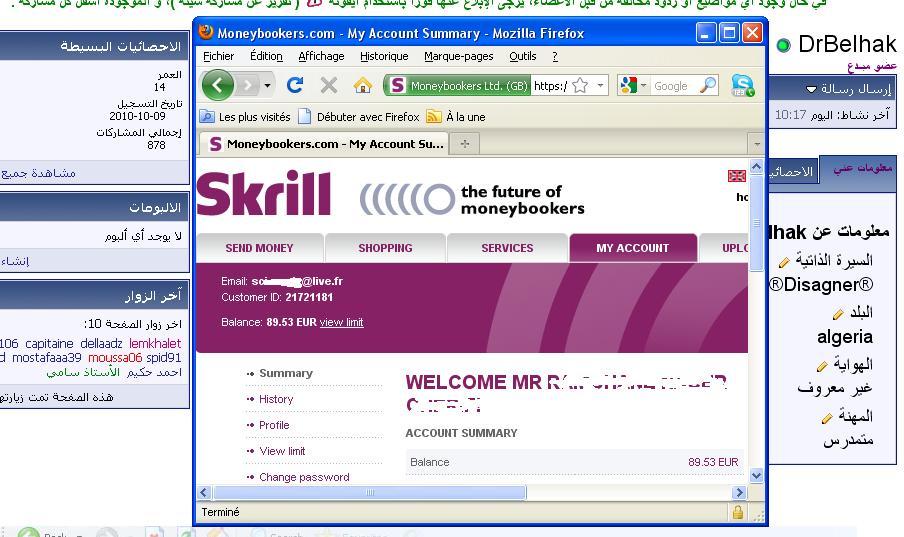The image size is (904, 537).
Task: Click into the Google search field
Action: (673, 86)
